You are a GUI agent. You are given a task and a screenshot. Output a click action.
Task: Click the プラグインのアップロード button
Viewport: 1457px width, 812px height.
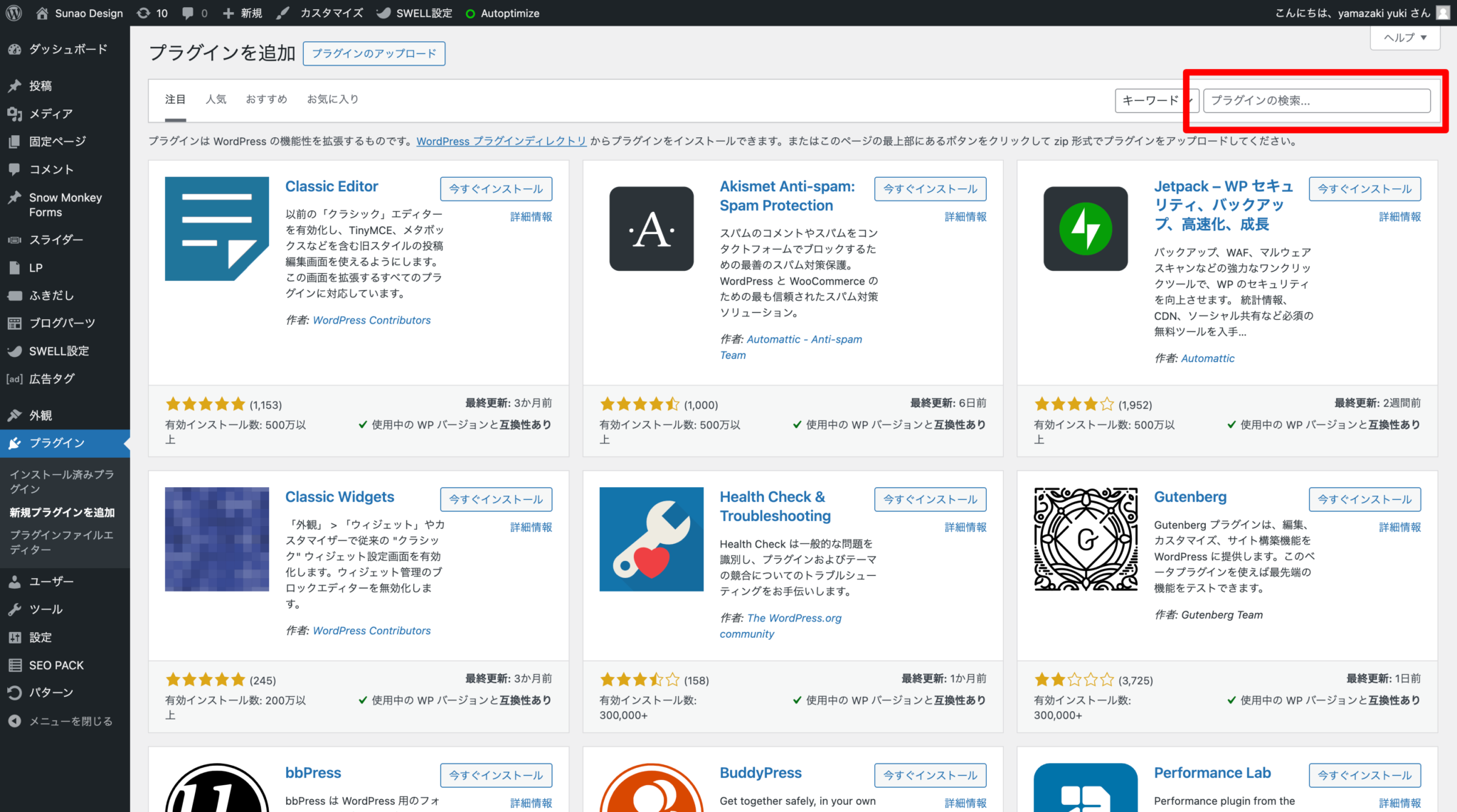tap(373, 53)
